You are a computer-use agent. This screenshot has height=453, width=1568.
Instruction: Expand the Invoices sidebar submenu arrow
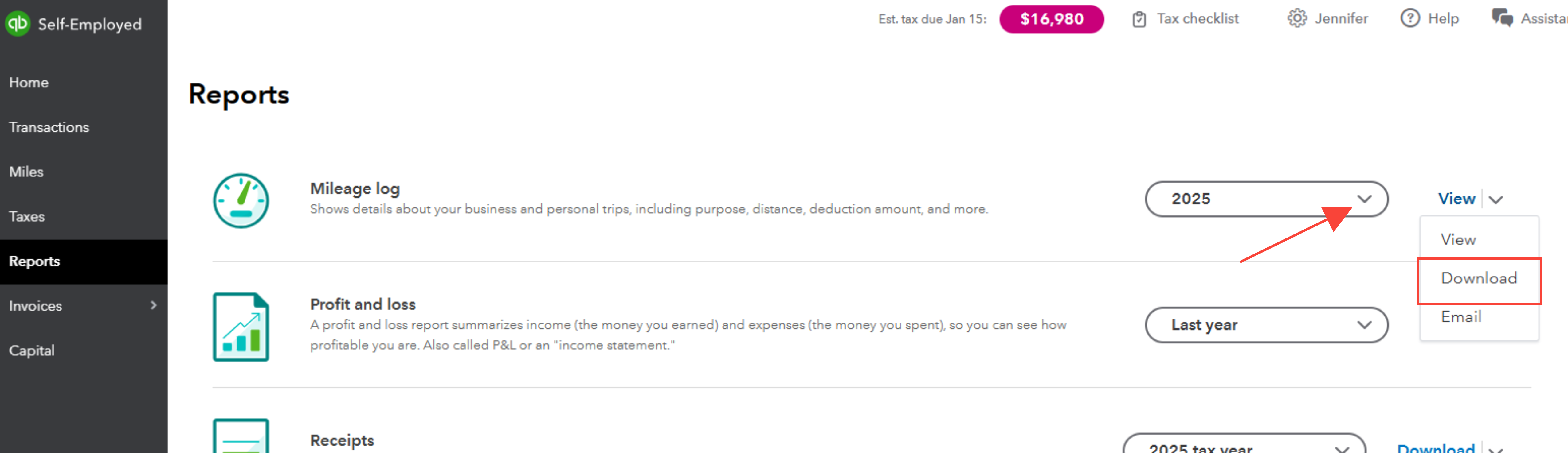click(153, 305)
